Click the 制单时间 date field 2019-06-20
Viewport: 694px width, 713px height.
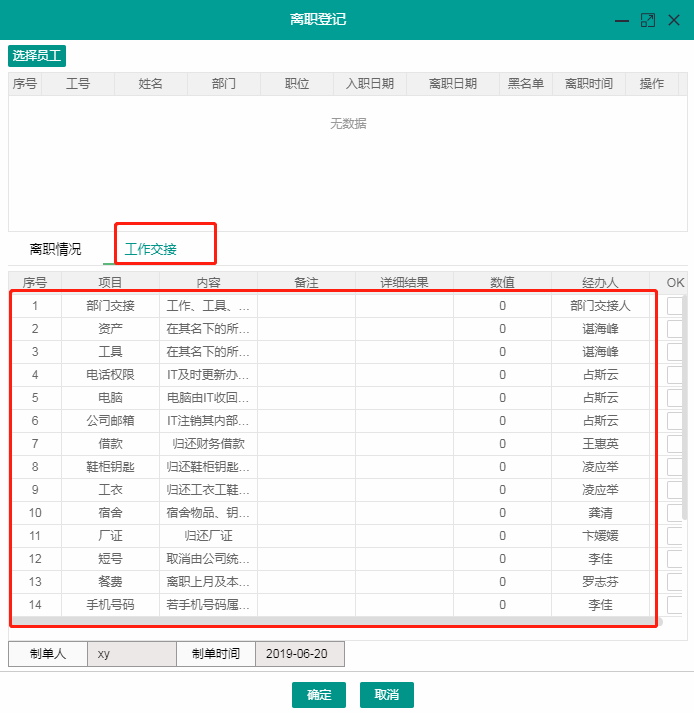(x=299, y=654)
